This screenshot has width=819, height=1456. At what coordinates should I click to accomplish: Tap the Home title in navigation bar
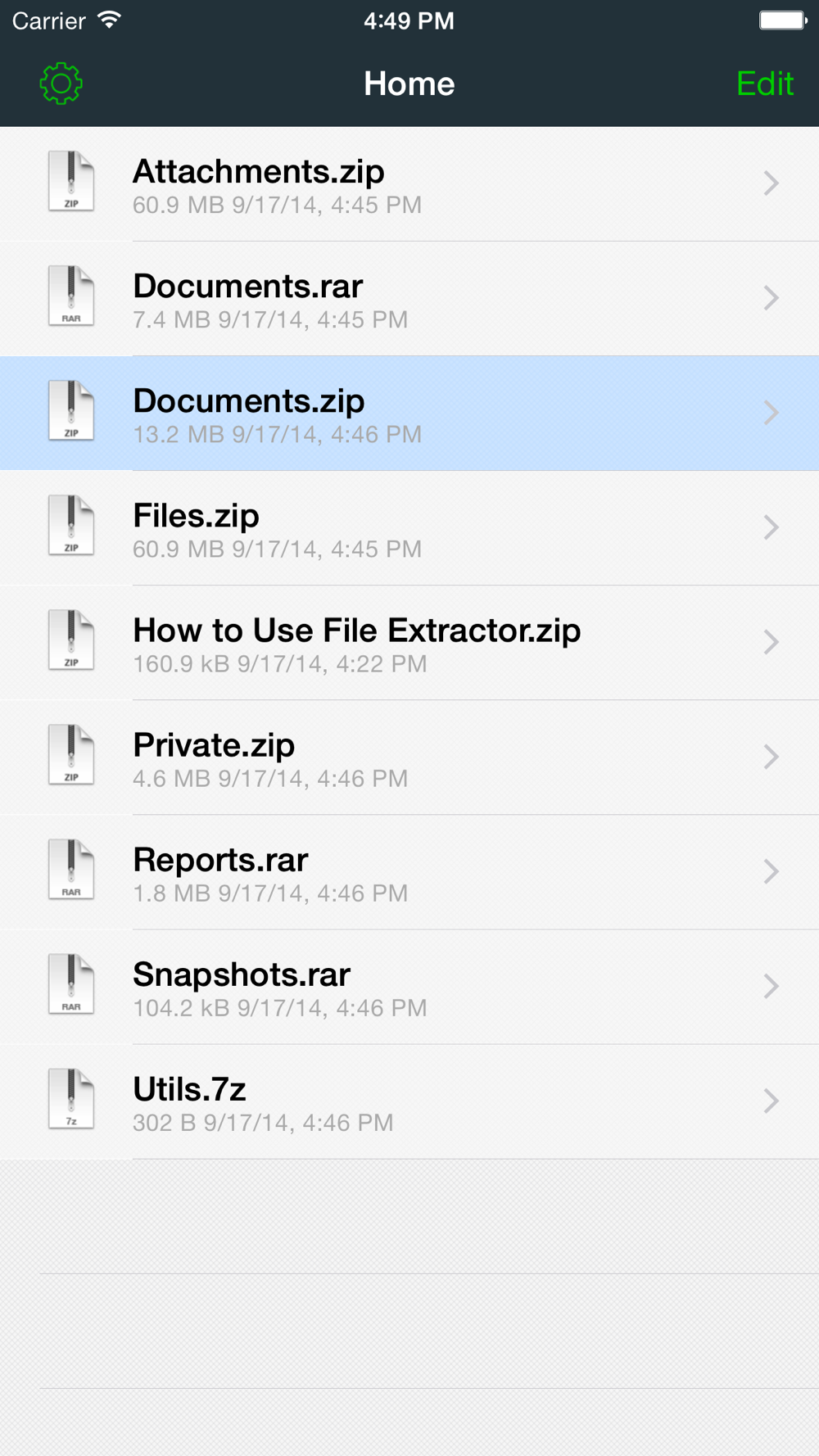coord(409,84)
